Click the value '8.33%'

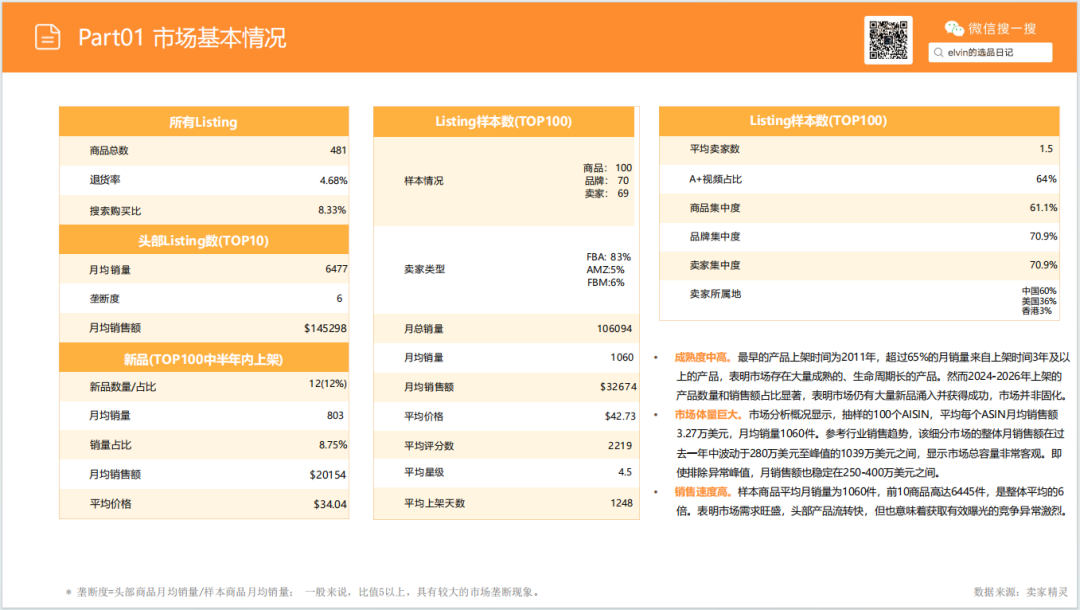pyautogui.click(x=332, y=210)
